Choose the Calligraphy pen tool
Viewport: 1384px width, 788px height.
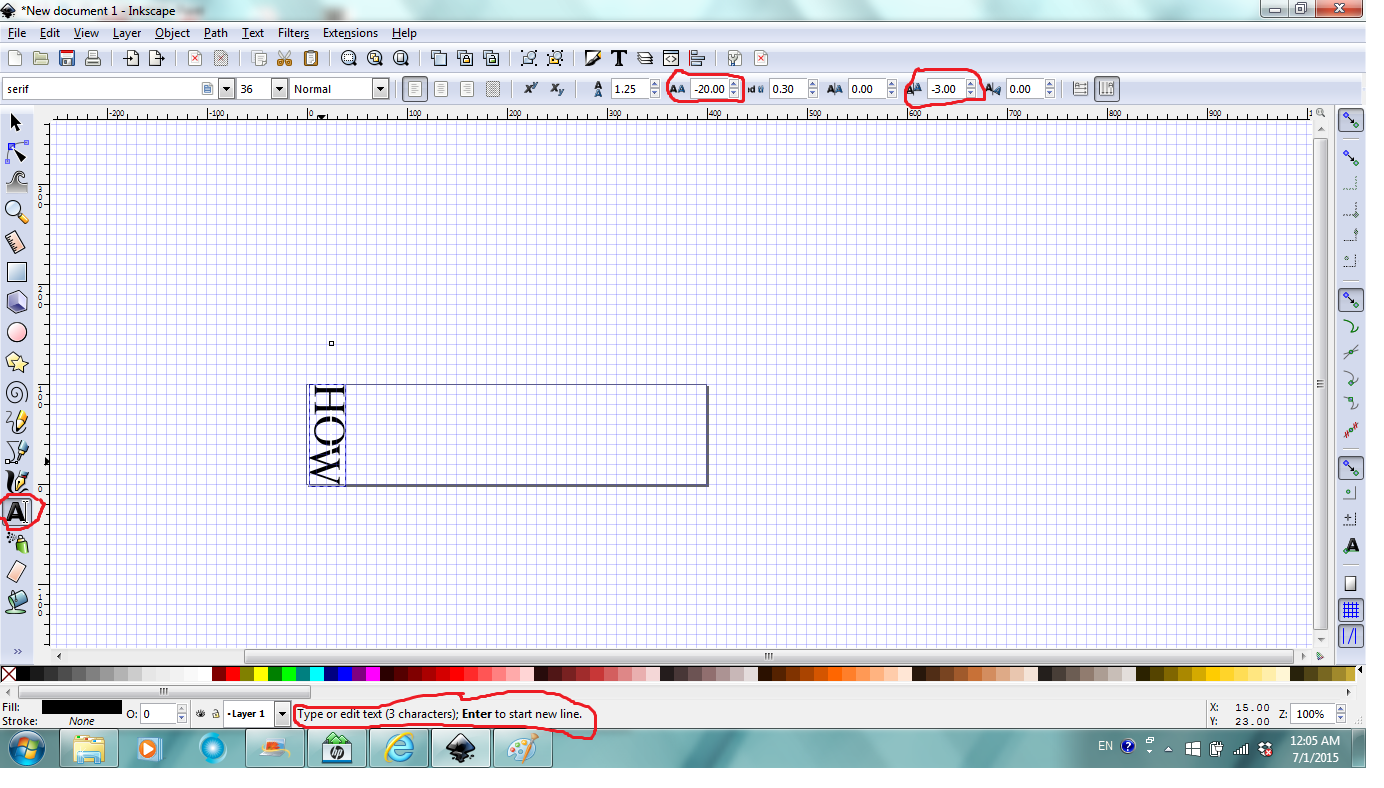pos(16,481)
